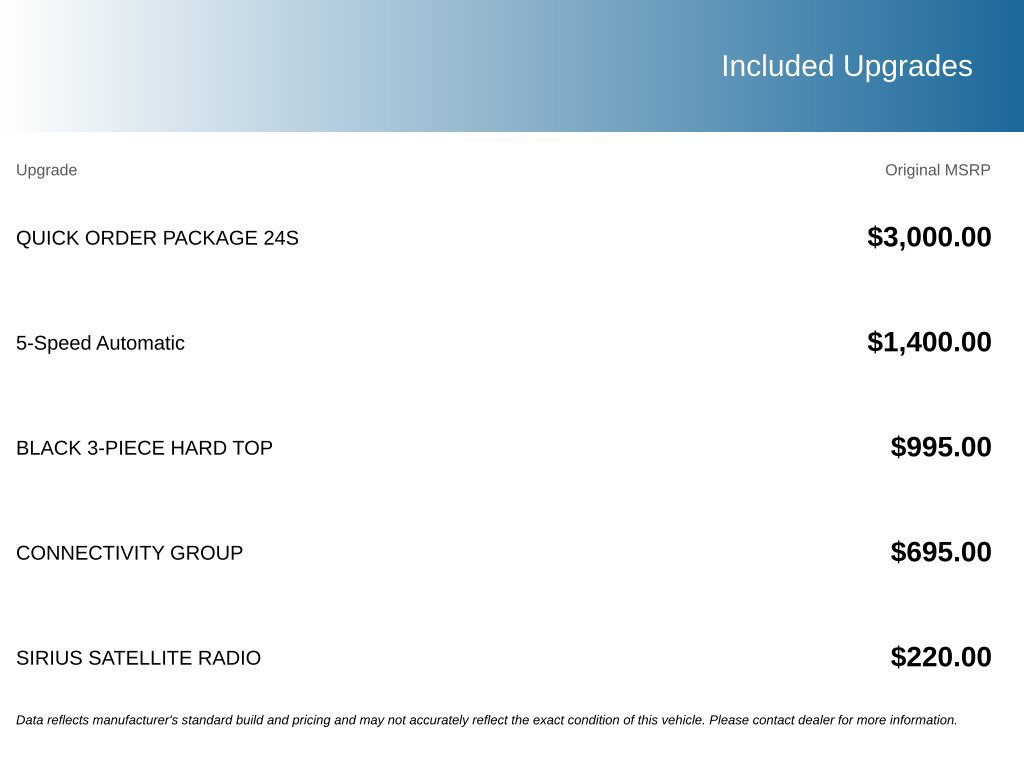Viewport: 1024px width, 768px height.
Task: Click 'Please contact dealer' sentence in disclaimer
Action: pyautogui.click(x=833, y=720)
